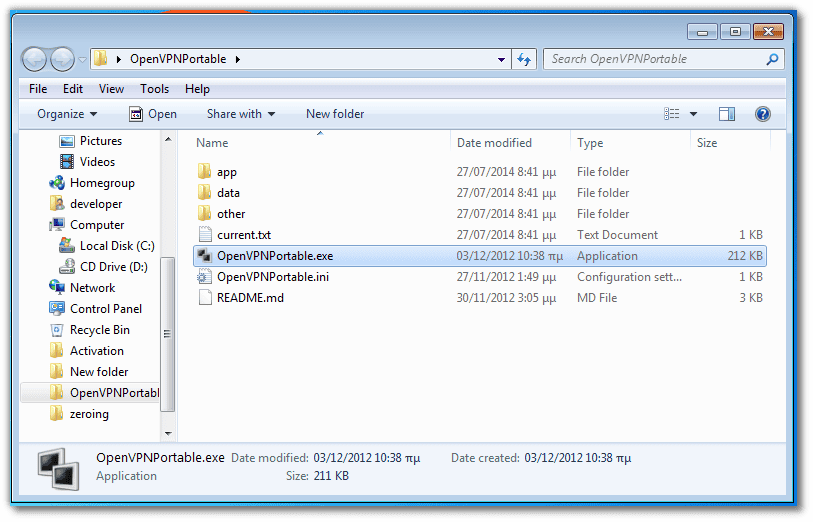813x522 pixels.
Task: Expand the root arrow before OpenVPNPortable breadcrumb
Action: (119, 60)
